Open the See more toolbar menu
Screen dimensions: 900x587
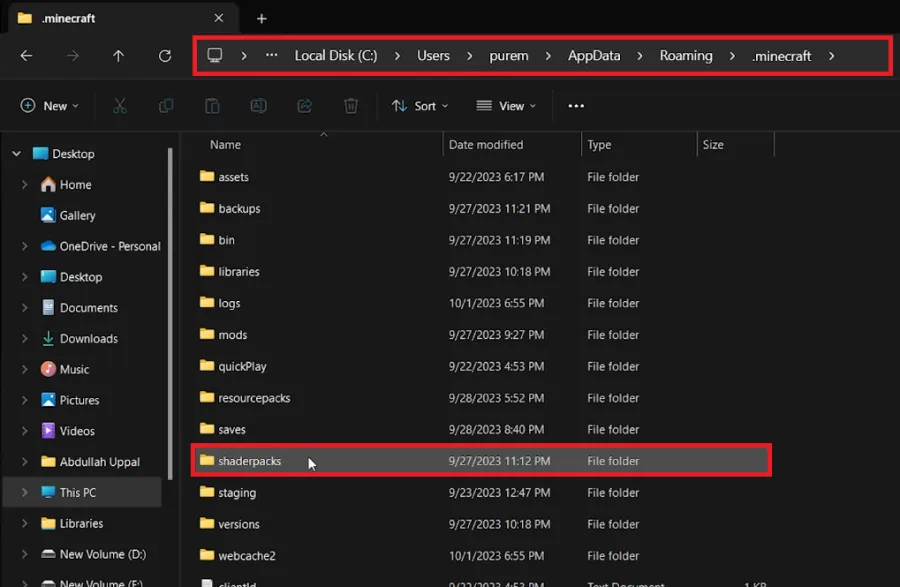click(x=576, y=106)
